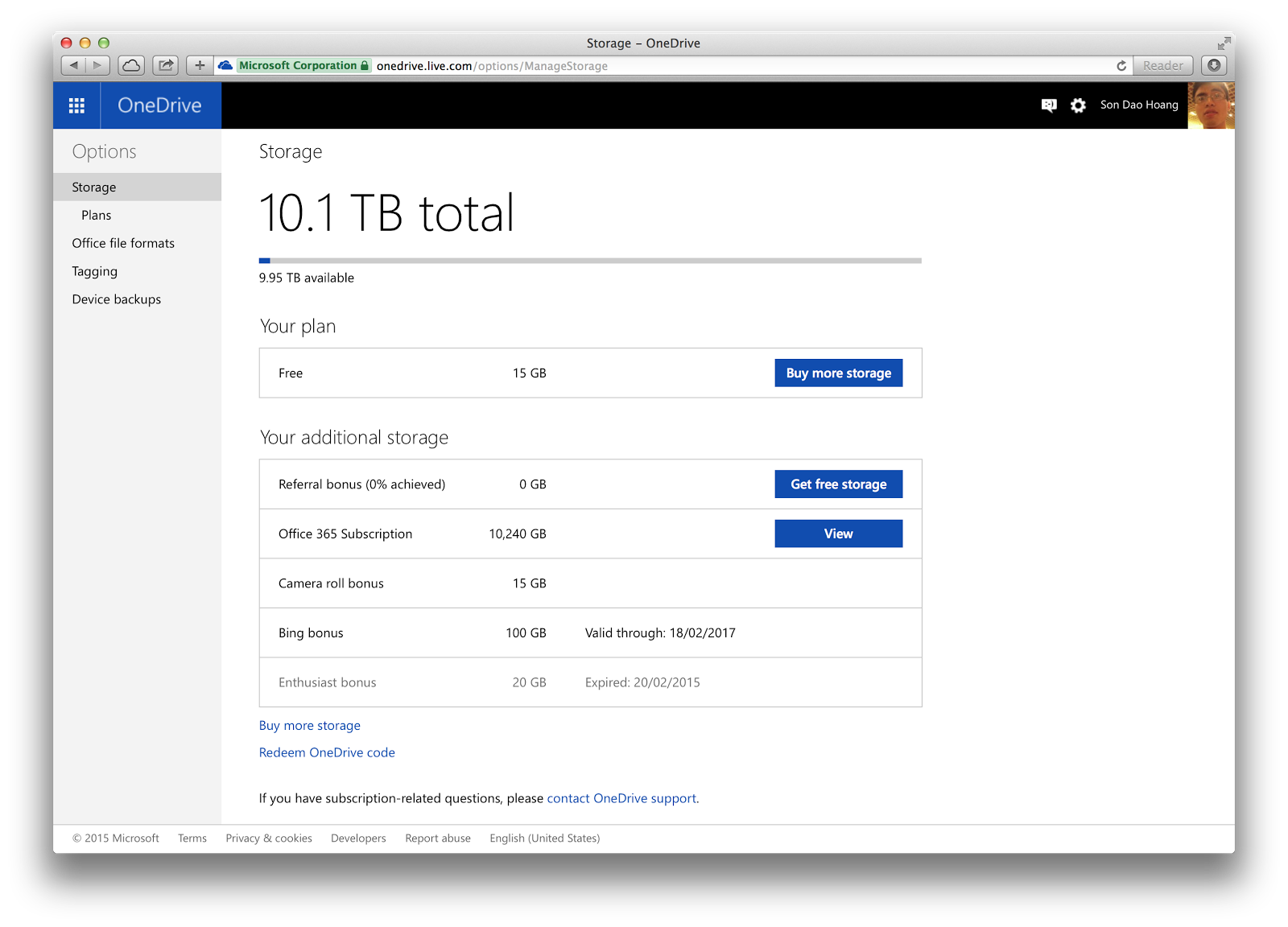Click the Microsoft Corporation security badge

303,66
